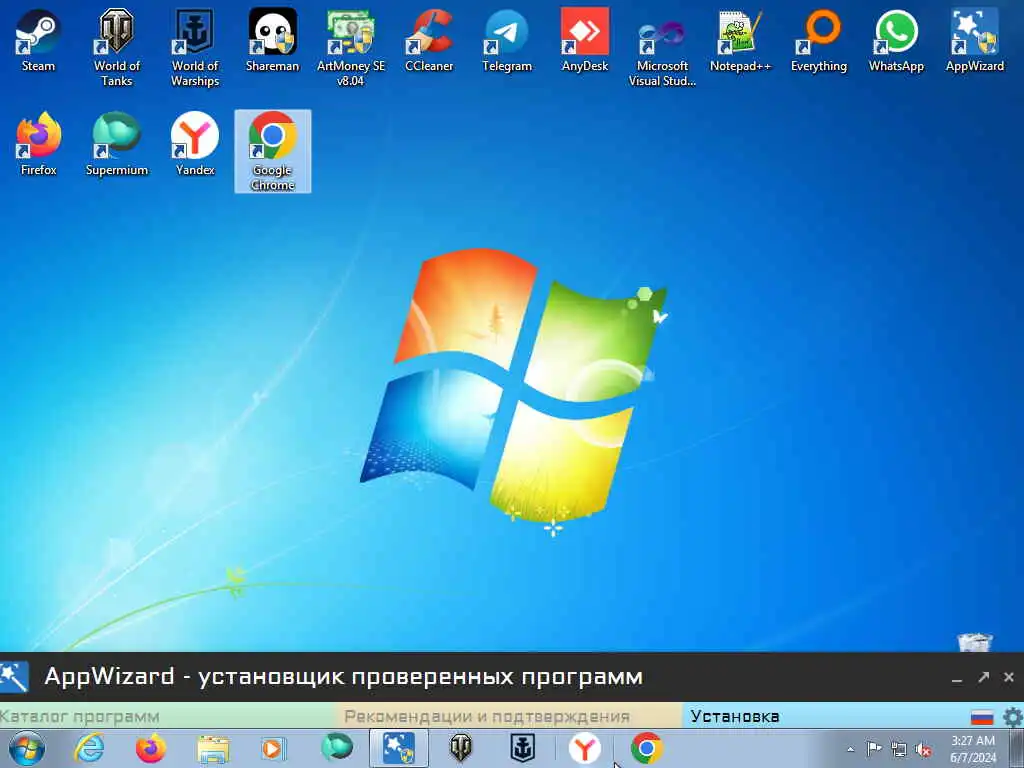This screenshot has height=768, width=1024.
Task: Click the Recycle Bin on desktop
Action: pos(975,642)
